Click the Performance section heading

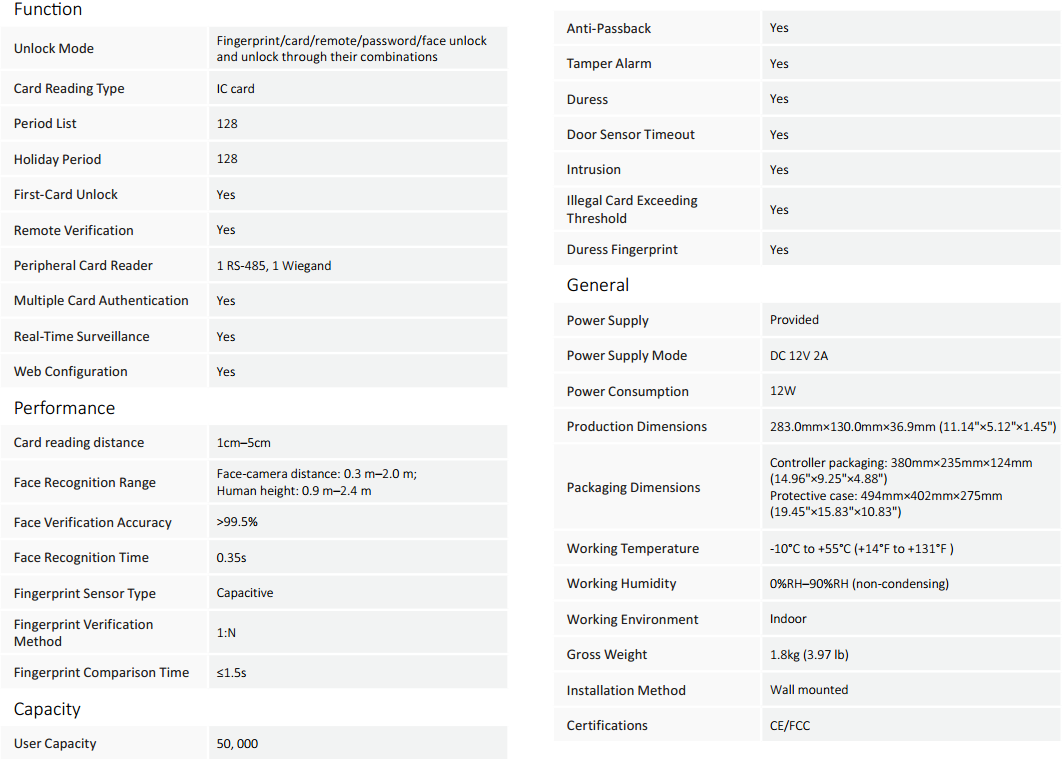coord(64,408)
